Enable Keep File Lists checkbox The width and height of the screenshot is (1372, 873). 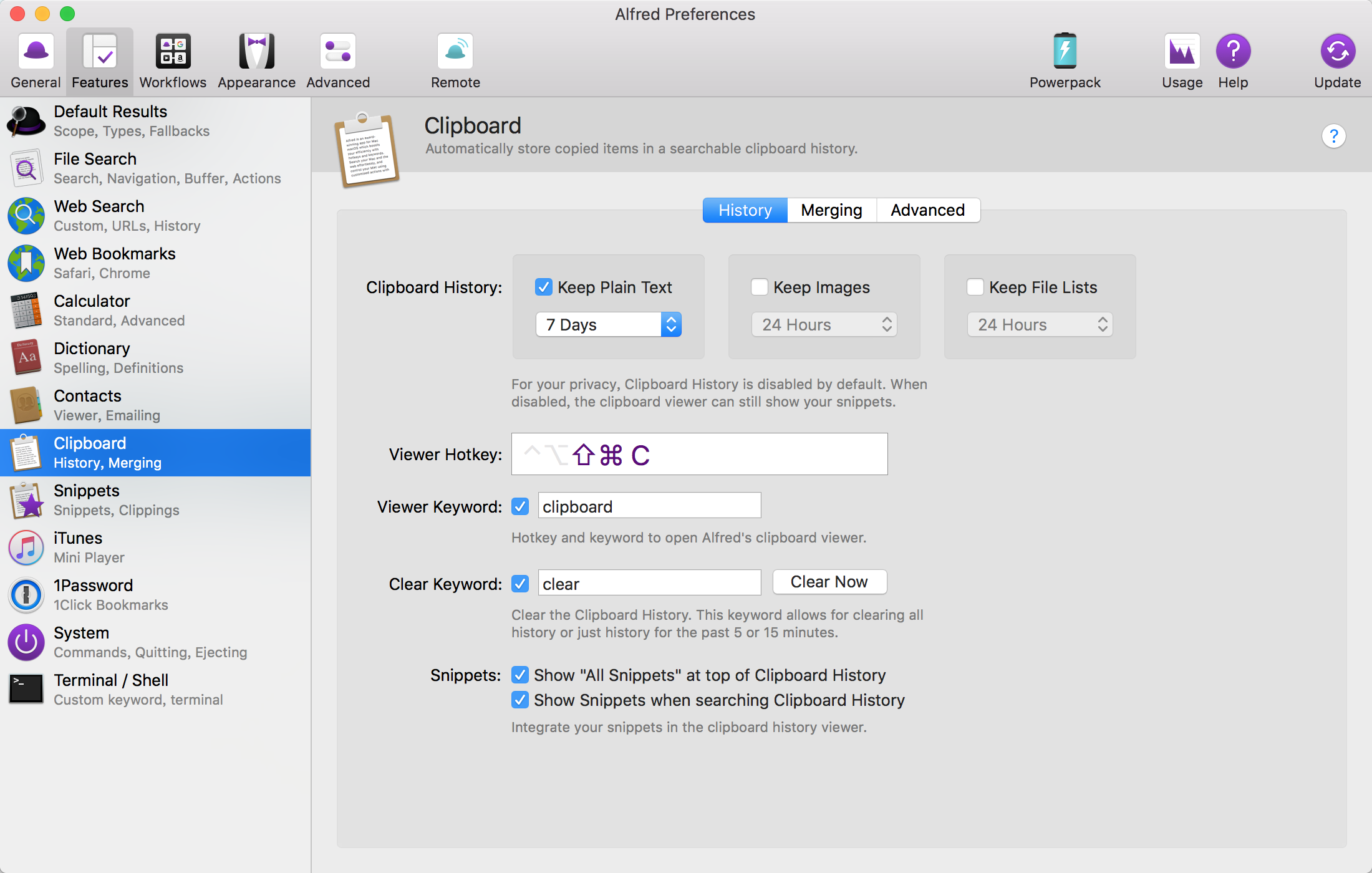tap(975, 287)
